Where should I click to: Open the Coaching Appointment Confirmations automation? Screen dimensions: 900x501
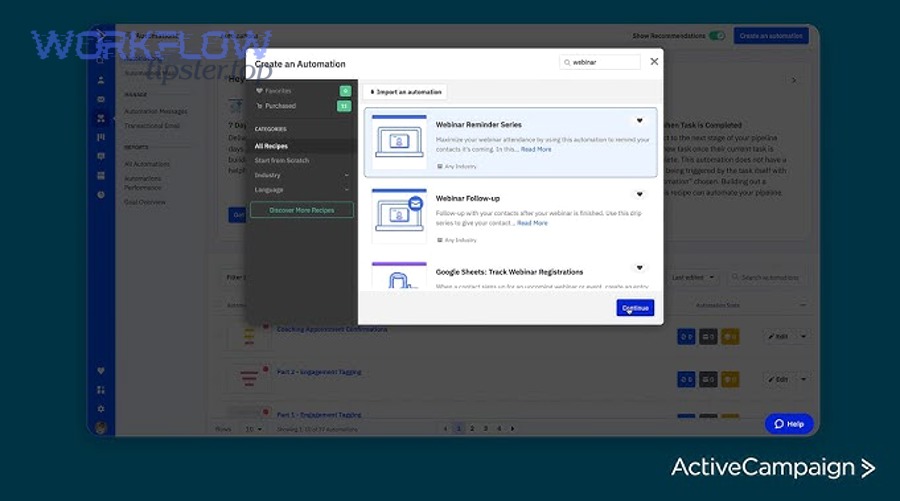(332, 329)
